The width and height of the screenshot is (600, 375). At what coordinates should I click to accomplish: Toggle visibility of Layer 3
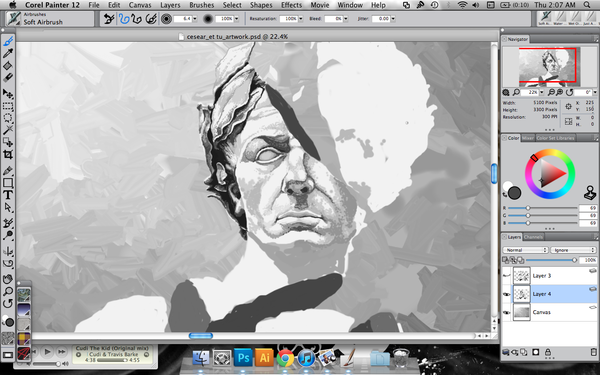pyautogui.click(x=507, y=276)
